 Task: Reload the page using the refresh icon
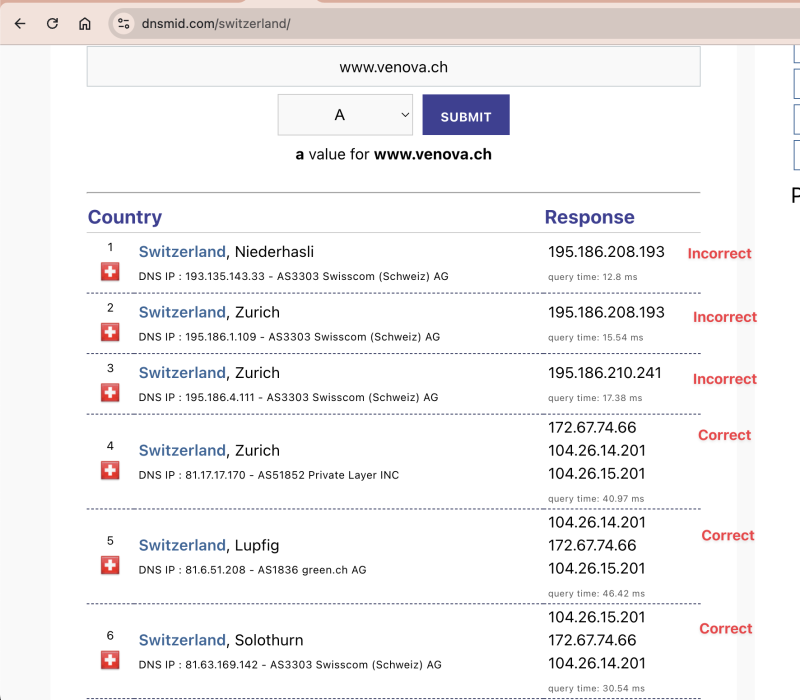coord(52,22)
